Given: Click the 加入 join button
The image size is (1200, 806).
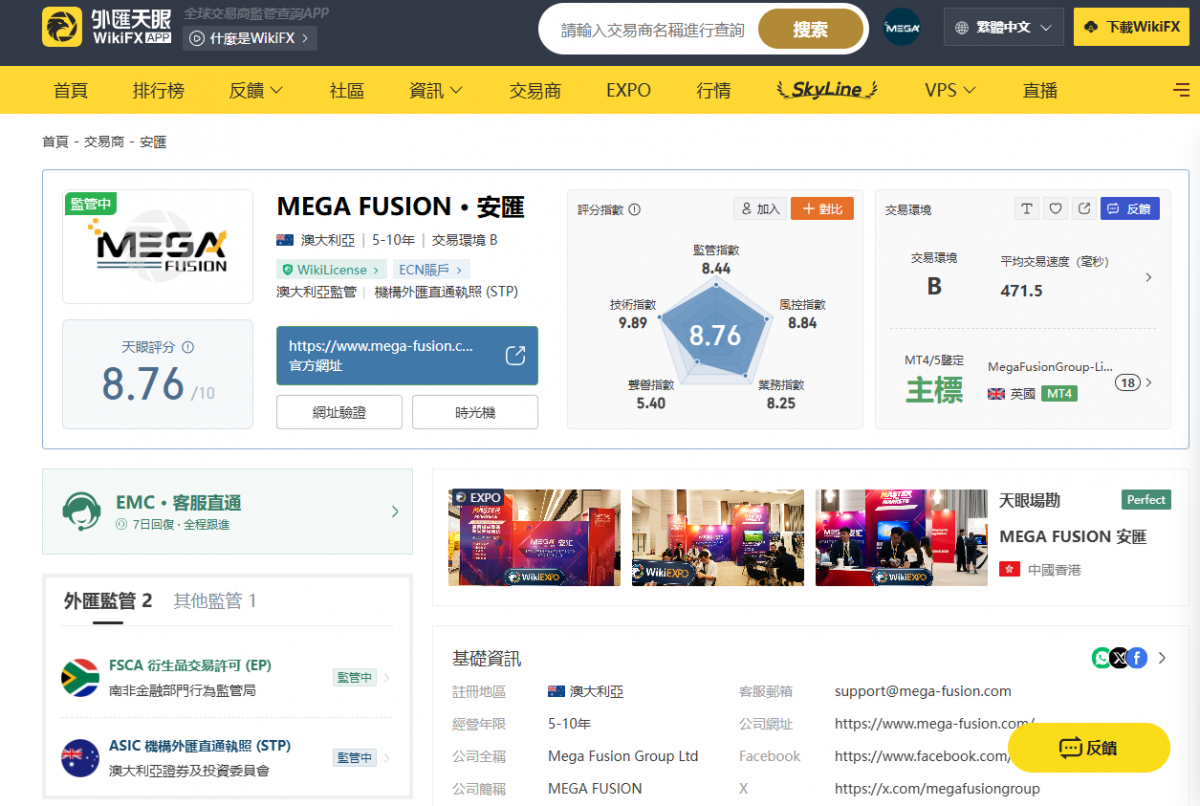Looking at the screenshot, I should point(759,209).
